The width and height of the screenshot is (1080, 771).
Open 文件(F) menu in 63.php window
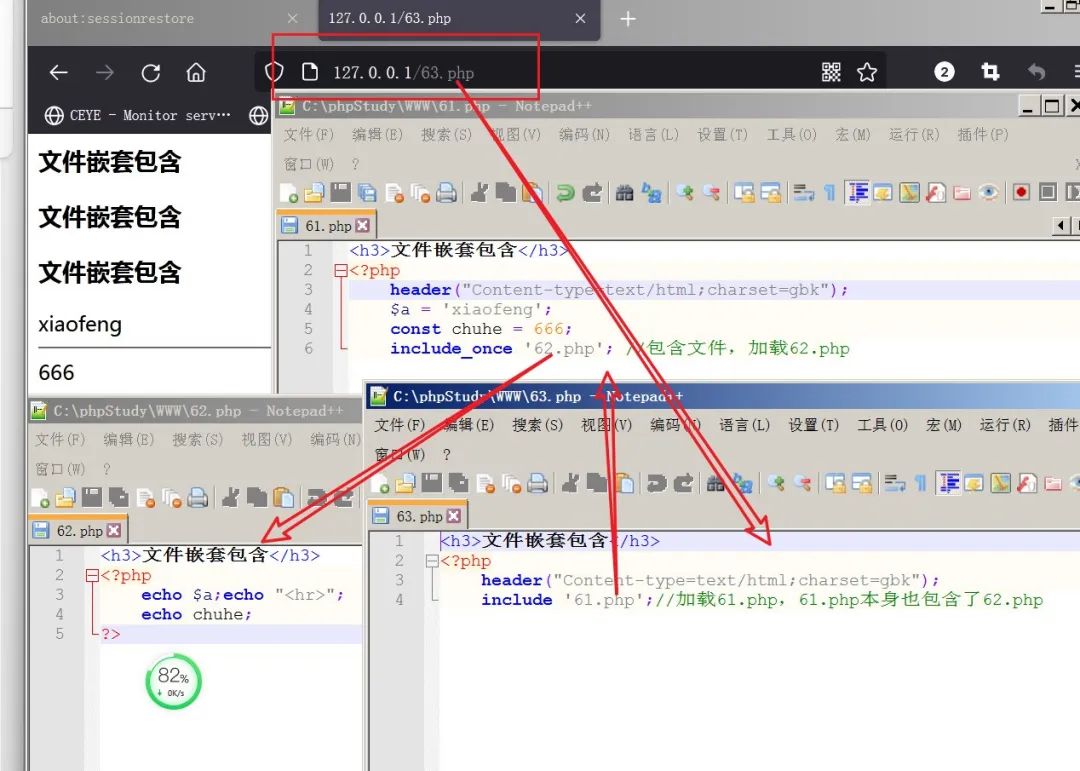click(399, 425)
